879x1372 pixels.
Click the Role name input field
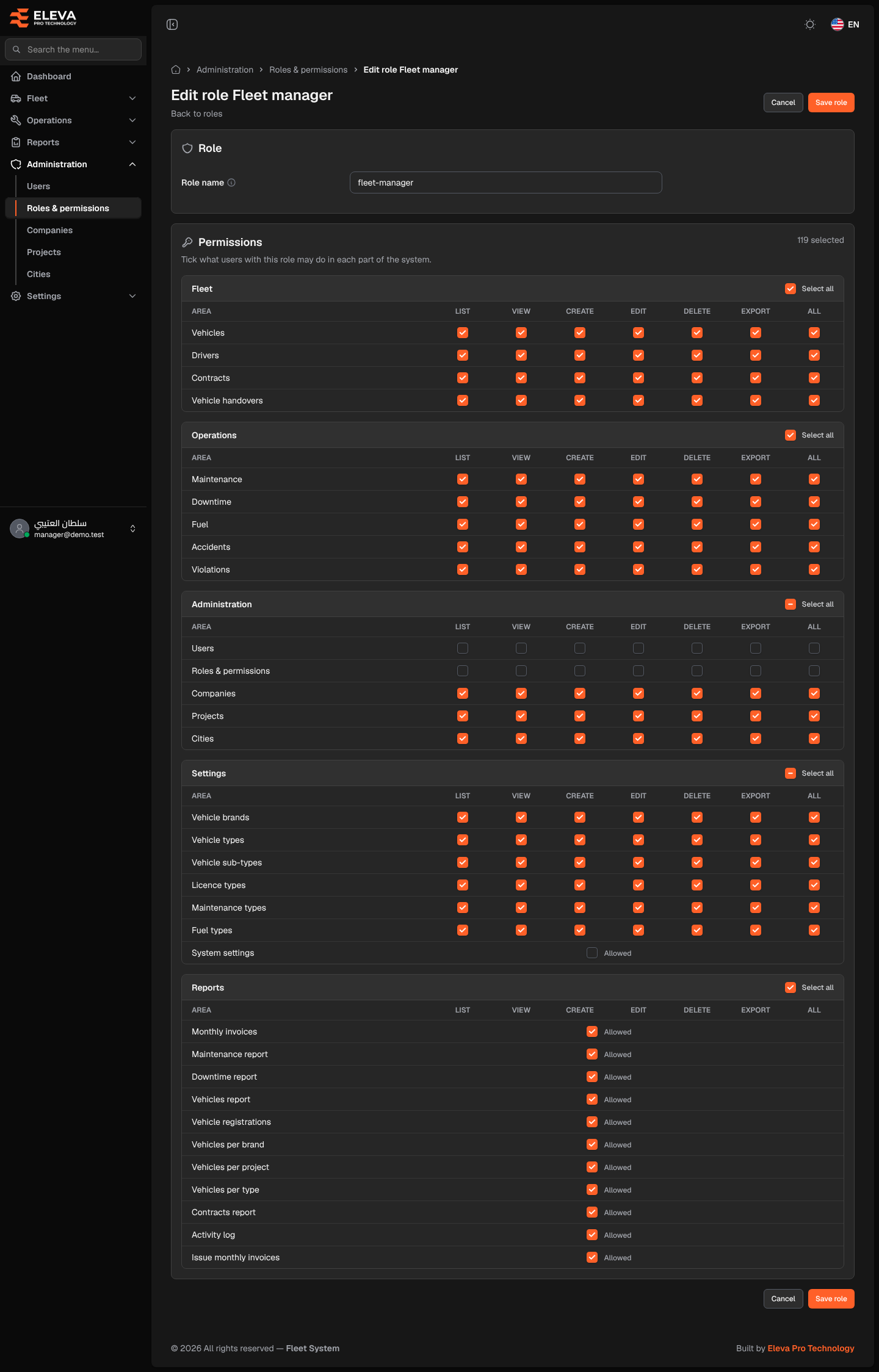(x=506, y=182)
